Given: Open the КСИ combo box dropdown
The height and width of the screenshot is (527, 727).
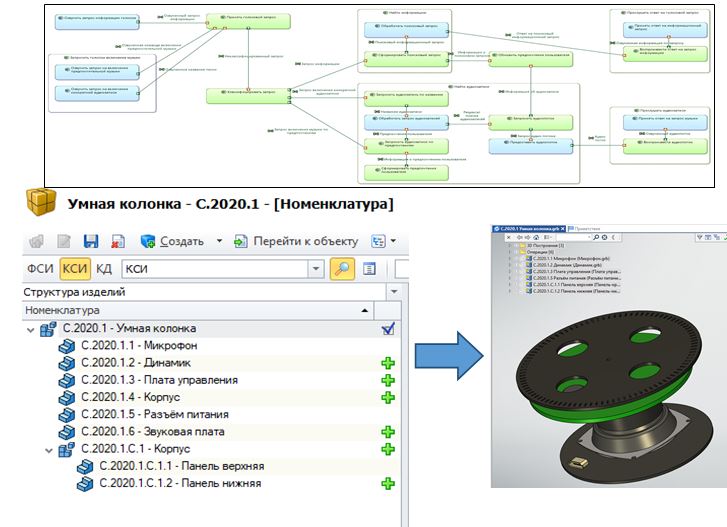Looking at the screenshot, I should click(x=316, y=268).
